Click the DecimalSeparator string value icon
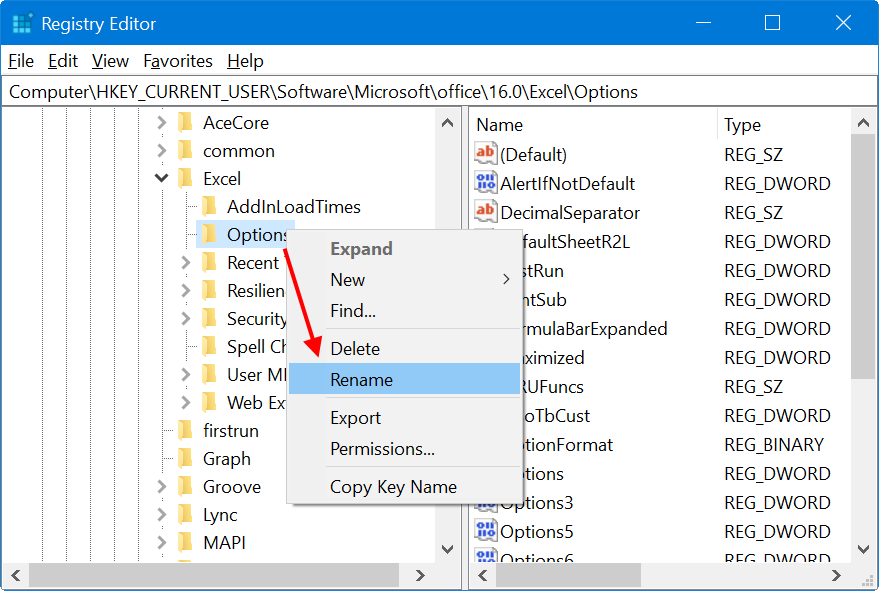 (486, 212)
